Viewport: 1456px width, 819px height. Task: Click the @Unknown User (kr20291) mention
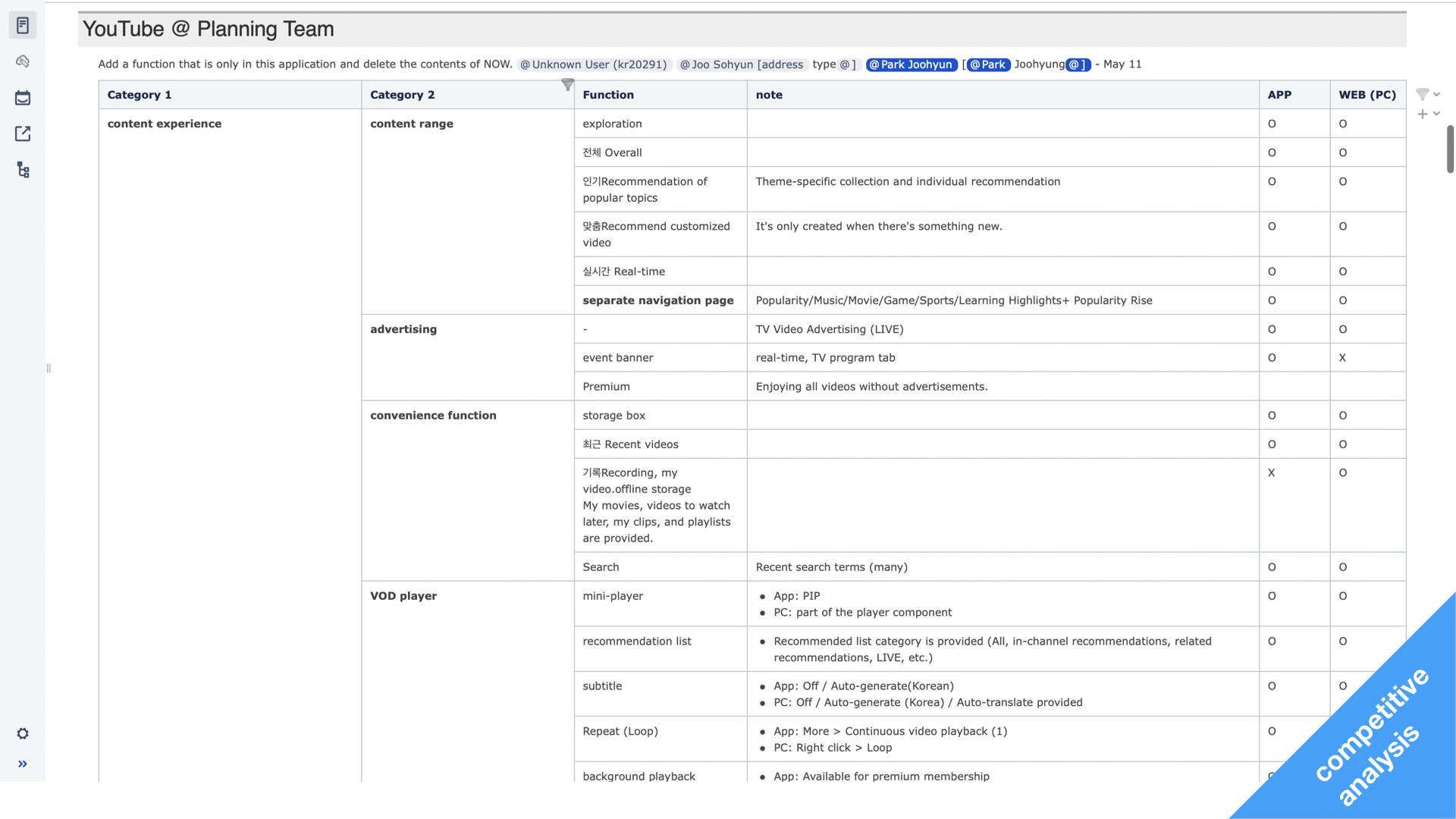pyautogui.click(x=593, y=64)
